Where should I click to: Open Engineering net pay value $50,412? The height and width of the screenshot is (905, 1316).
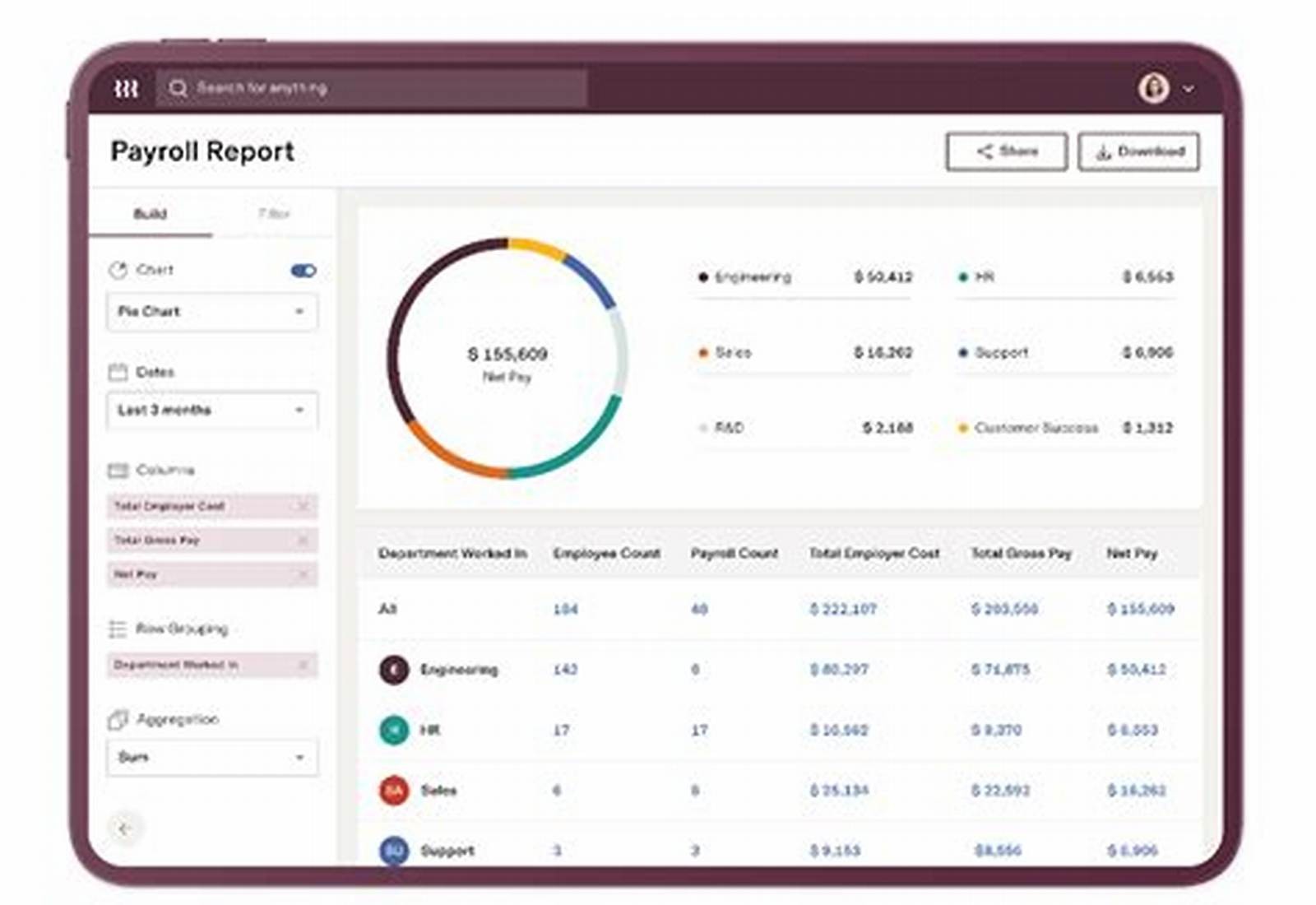[x=1137, y=670]
